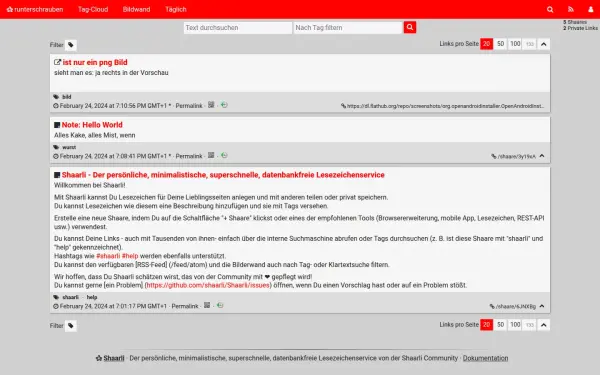Screen dimensions: 600x375
Task: Set top links per page to 100
Action: (x=515, y=44)
